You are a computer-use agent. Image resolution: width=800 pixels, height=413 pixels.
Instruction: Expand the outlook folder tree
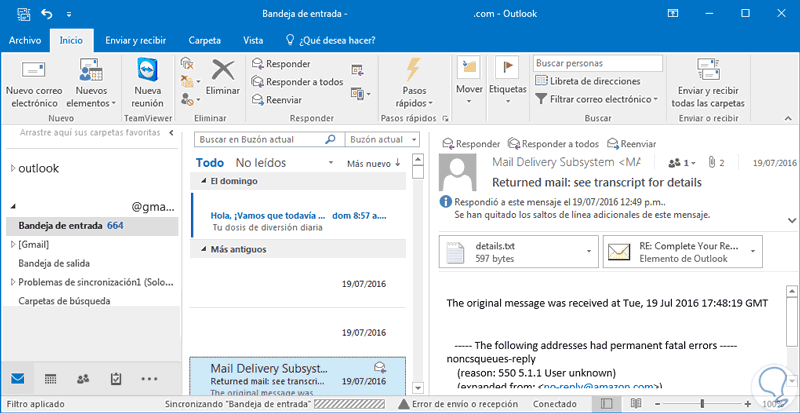point(13,168)
